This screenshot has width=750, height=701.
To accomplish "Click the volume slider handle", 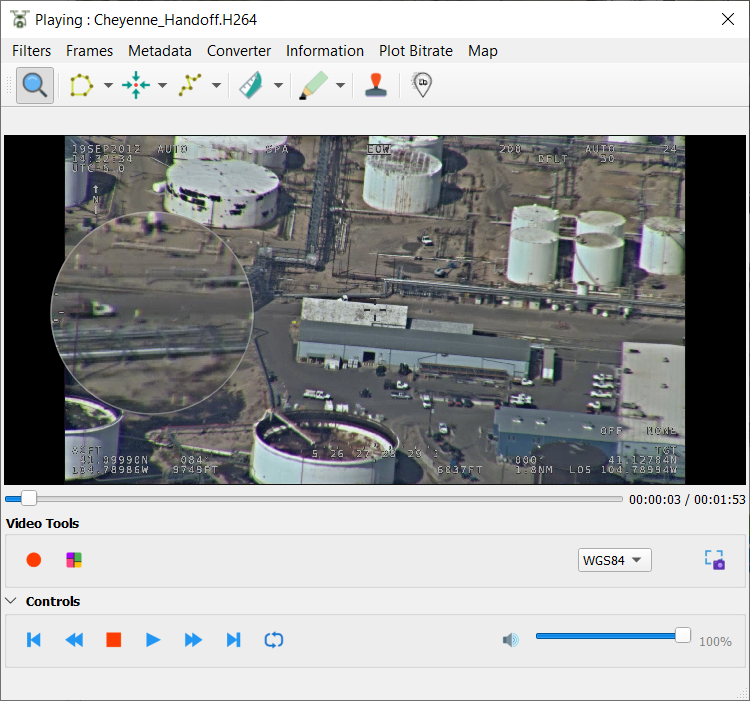I will coord(683,635).
